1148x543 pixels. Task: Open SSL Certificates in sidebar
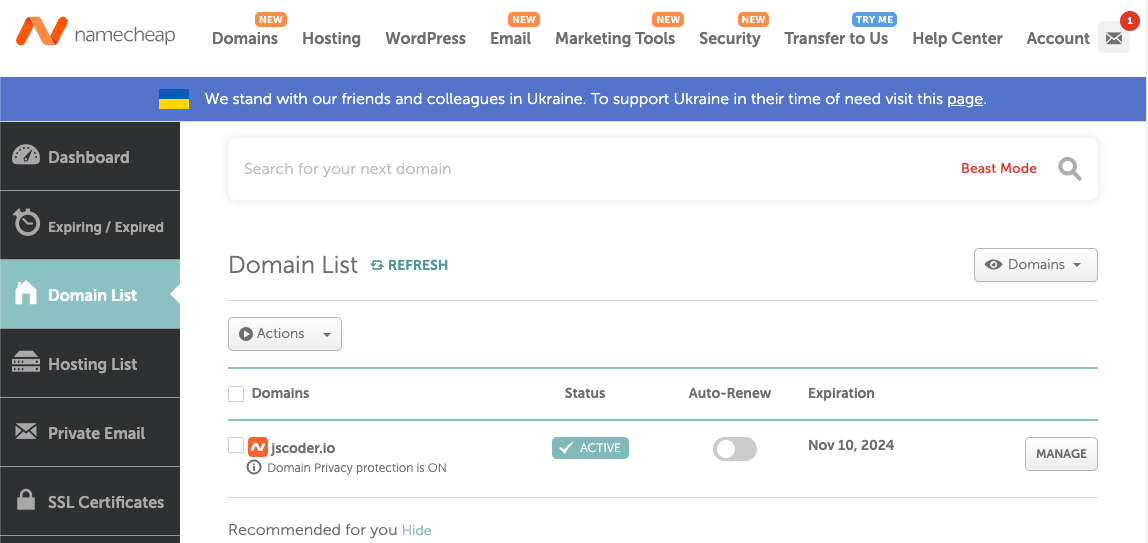(89, 501)
